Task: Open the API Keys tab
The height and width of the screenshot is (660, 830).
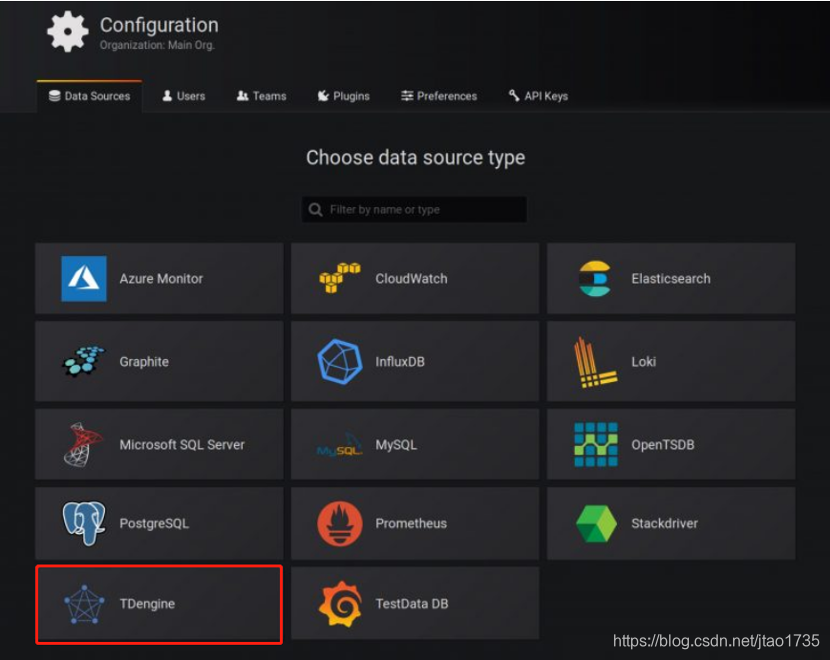Action: click(538, 96)
